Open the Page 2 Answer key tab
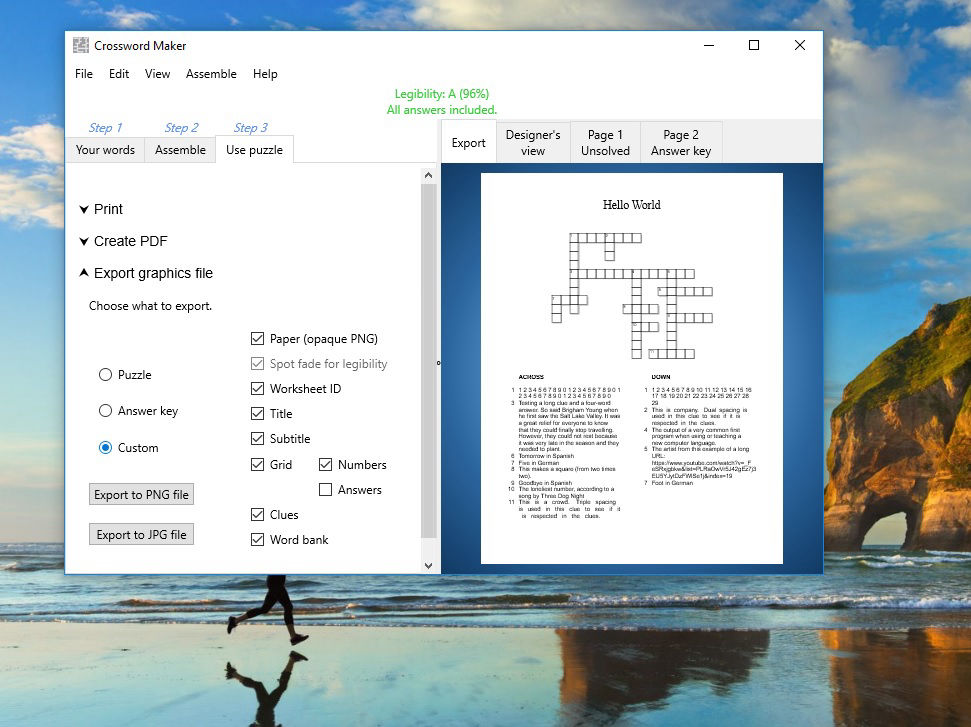The width and height of the screenshot is (971, 727). (x=681, y=141)
